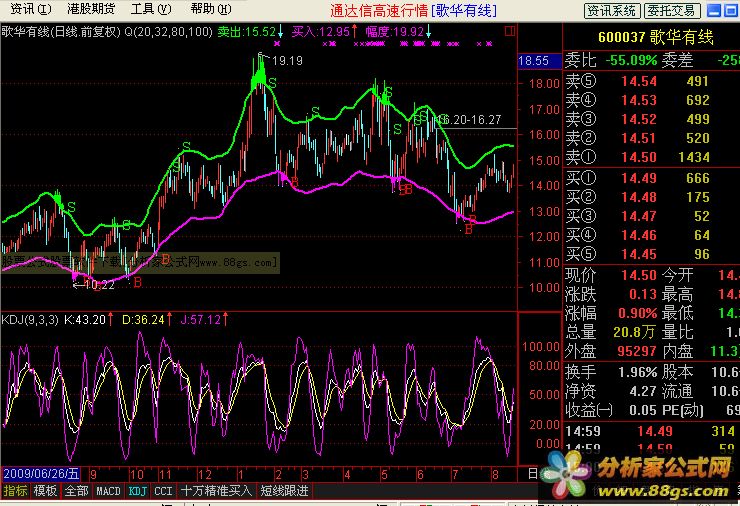The width and height of the screenshot is (740, 506).
Task: Switch to the MACD indicator tab
Action: [x=109, y=491]
